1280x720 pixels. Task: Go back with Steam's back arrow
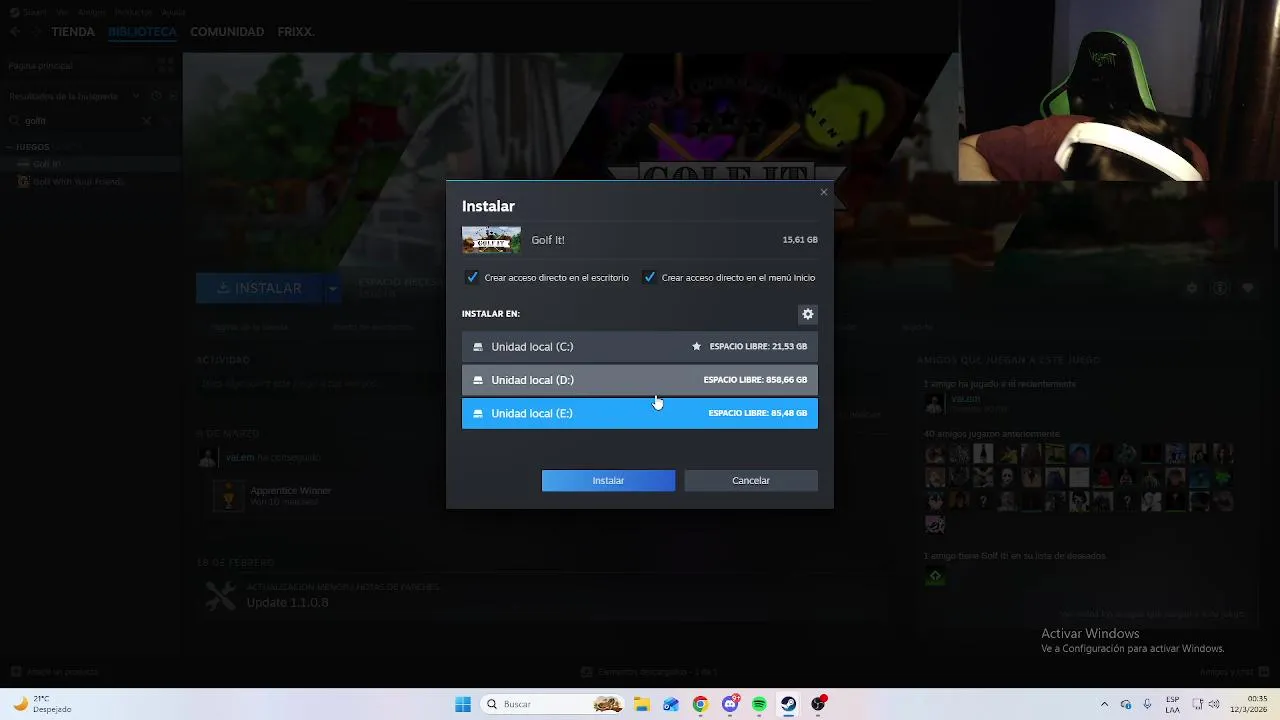(x=15, y=32)
